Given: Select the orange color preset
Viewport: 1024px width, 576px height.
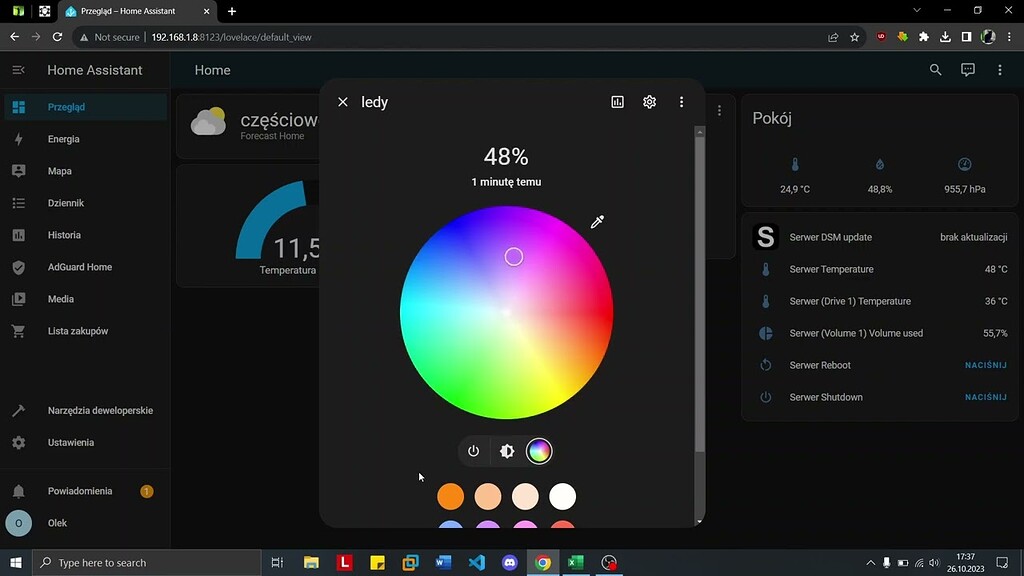Looking at the screenshot, I should pyautogui.click(x=450, y=496).
